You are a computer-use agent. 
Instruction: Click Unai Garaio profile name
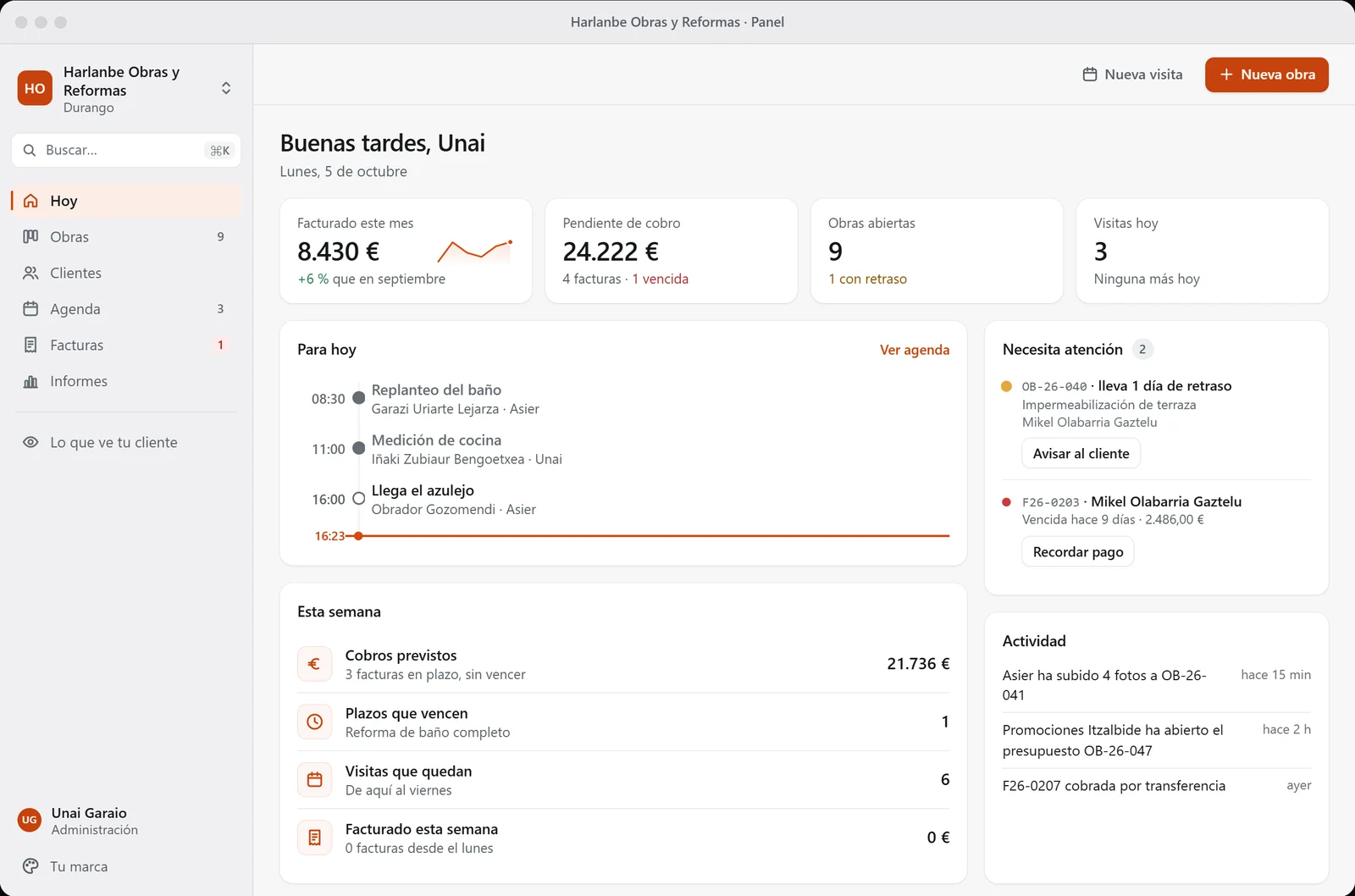tap(89, 813)
